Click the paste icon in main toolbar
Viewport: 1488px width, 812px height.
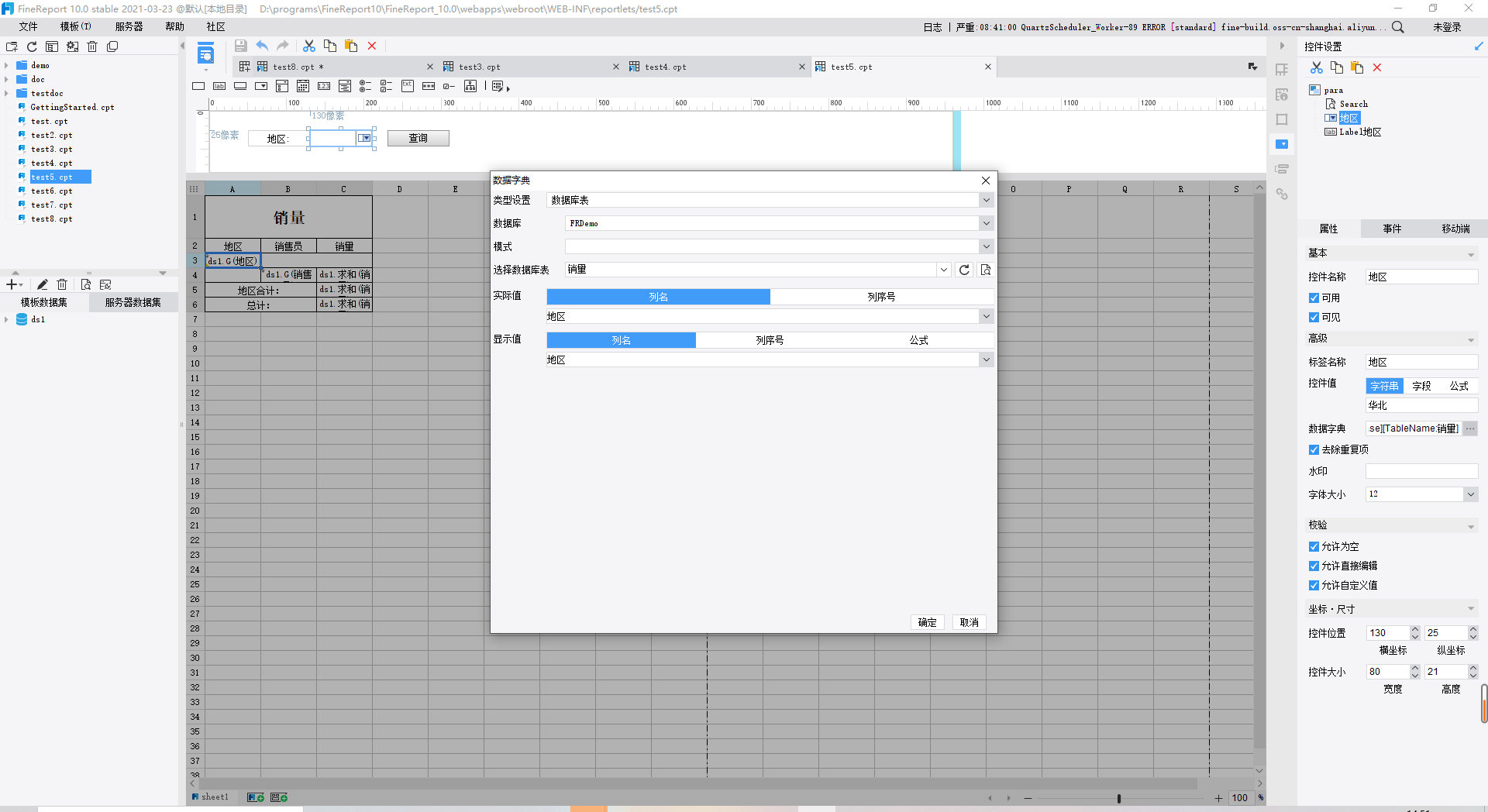click(351, 46)
